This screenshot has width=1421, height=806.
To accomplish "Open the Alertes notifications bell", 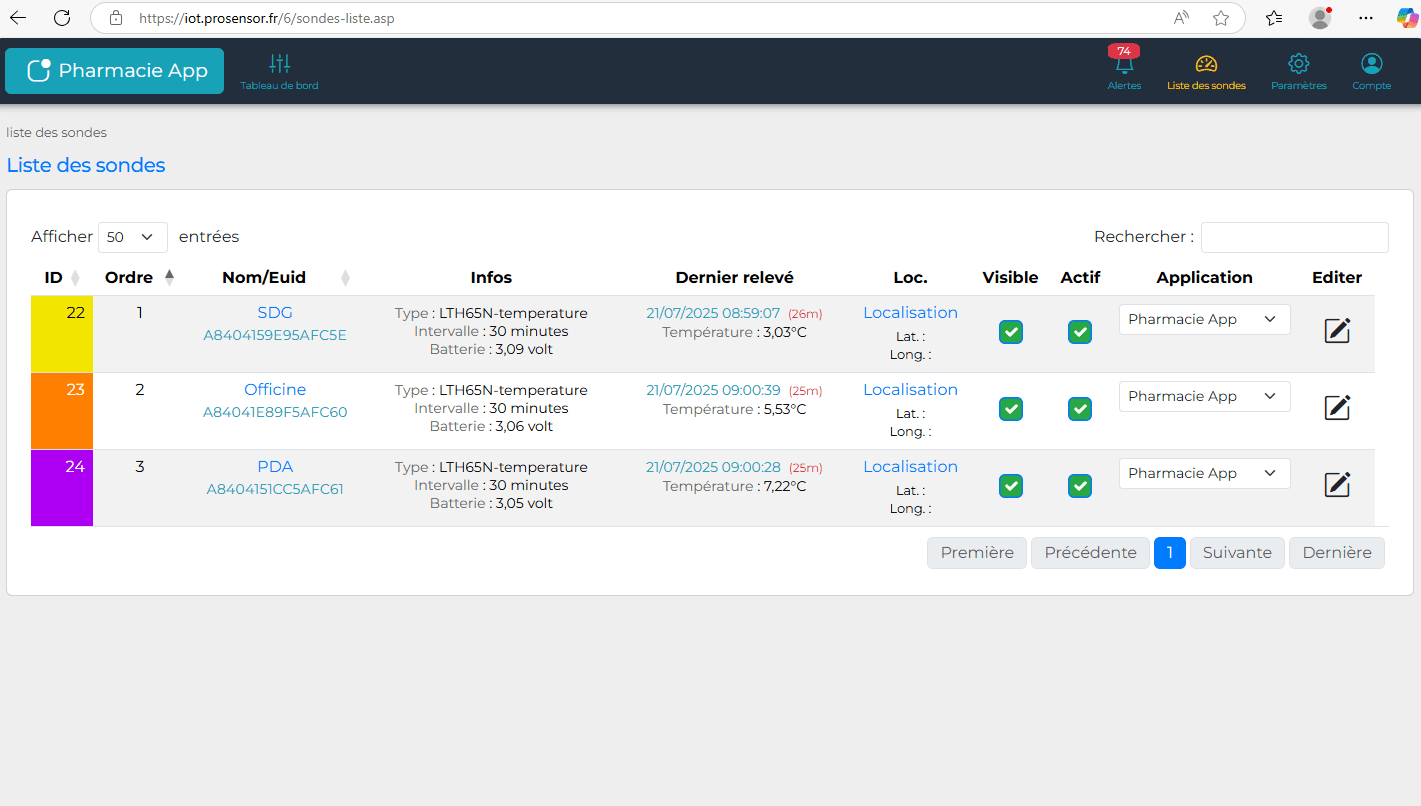I will coord(1124,68).
